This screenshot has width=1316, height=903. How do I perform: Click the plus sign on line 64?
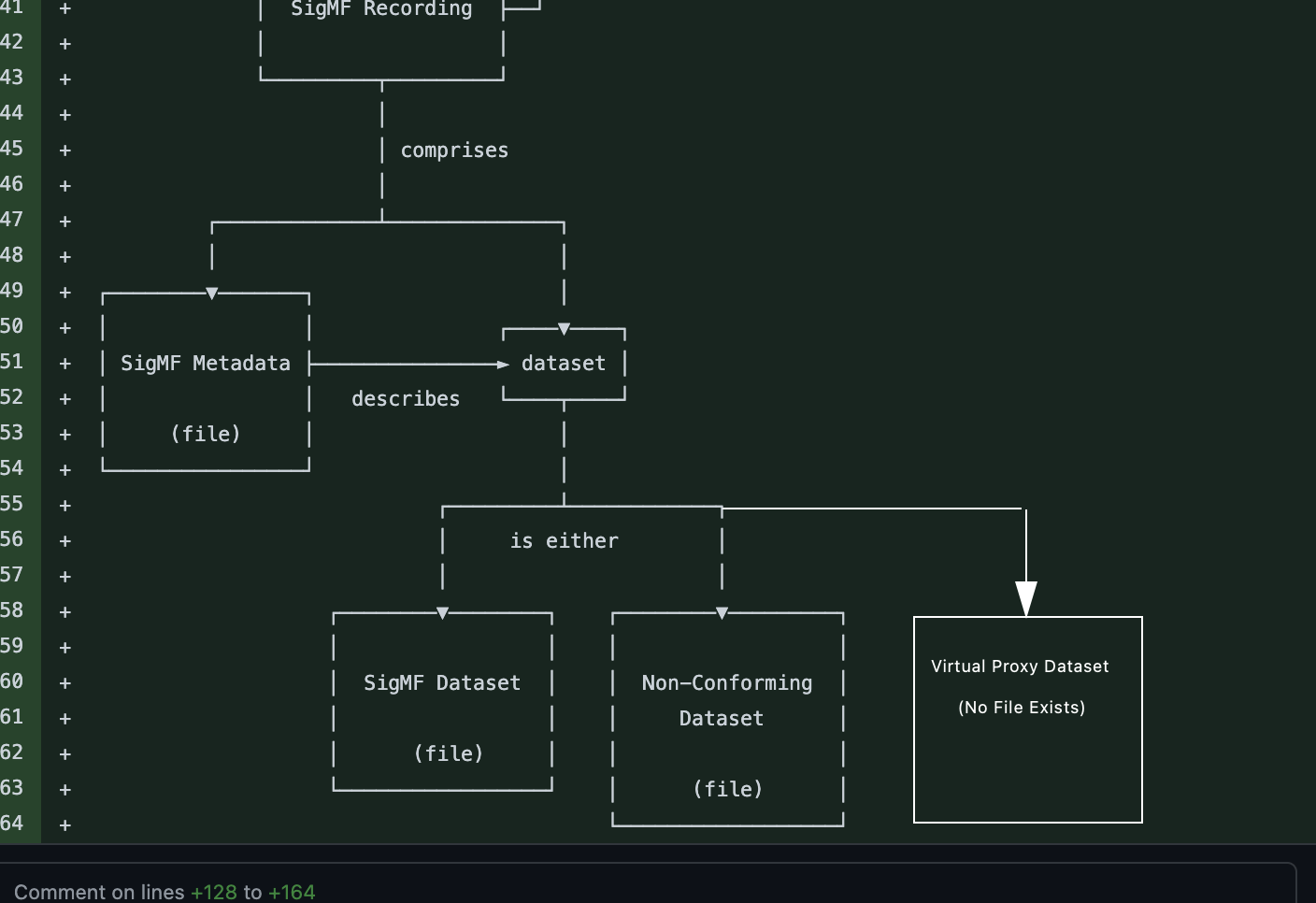(x=64, y=824)
